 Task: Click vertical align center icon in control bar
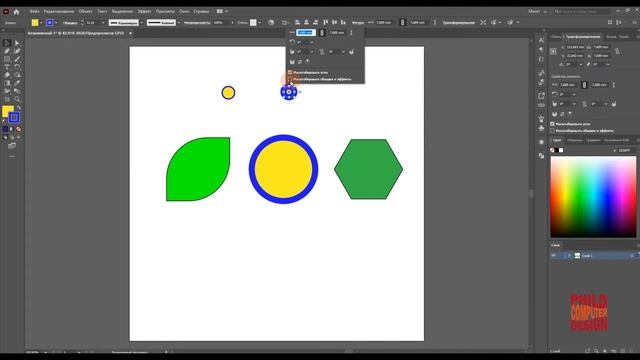click(x=334, y=22)
